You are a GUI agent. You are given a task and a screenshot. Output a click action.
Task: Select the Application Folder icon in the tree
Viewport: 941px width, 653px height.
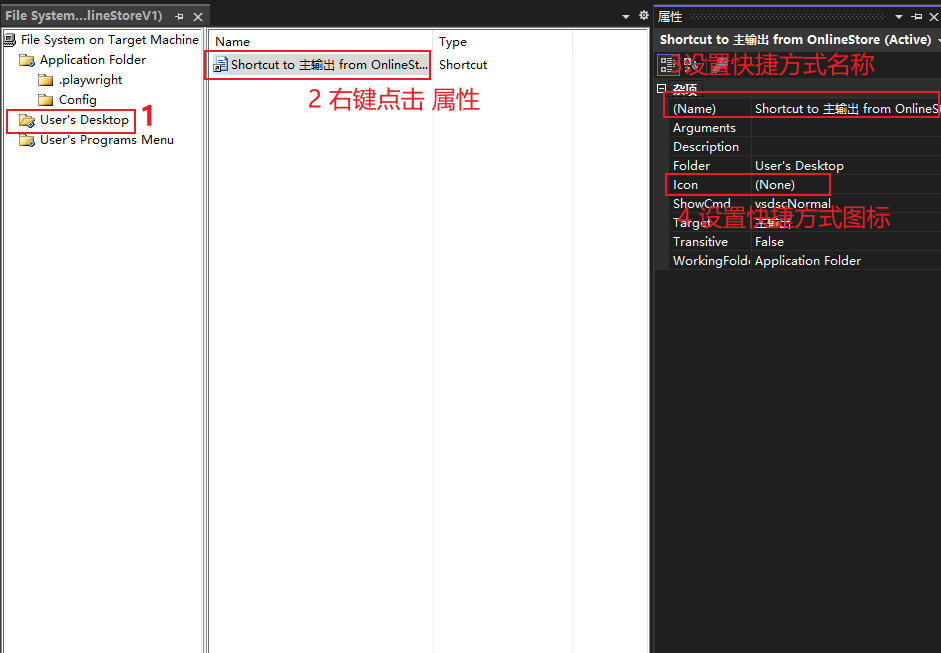[26, 59]
